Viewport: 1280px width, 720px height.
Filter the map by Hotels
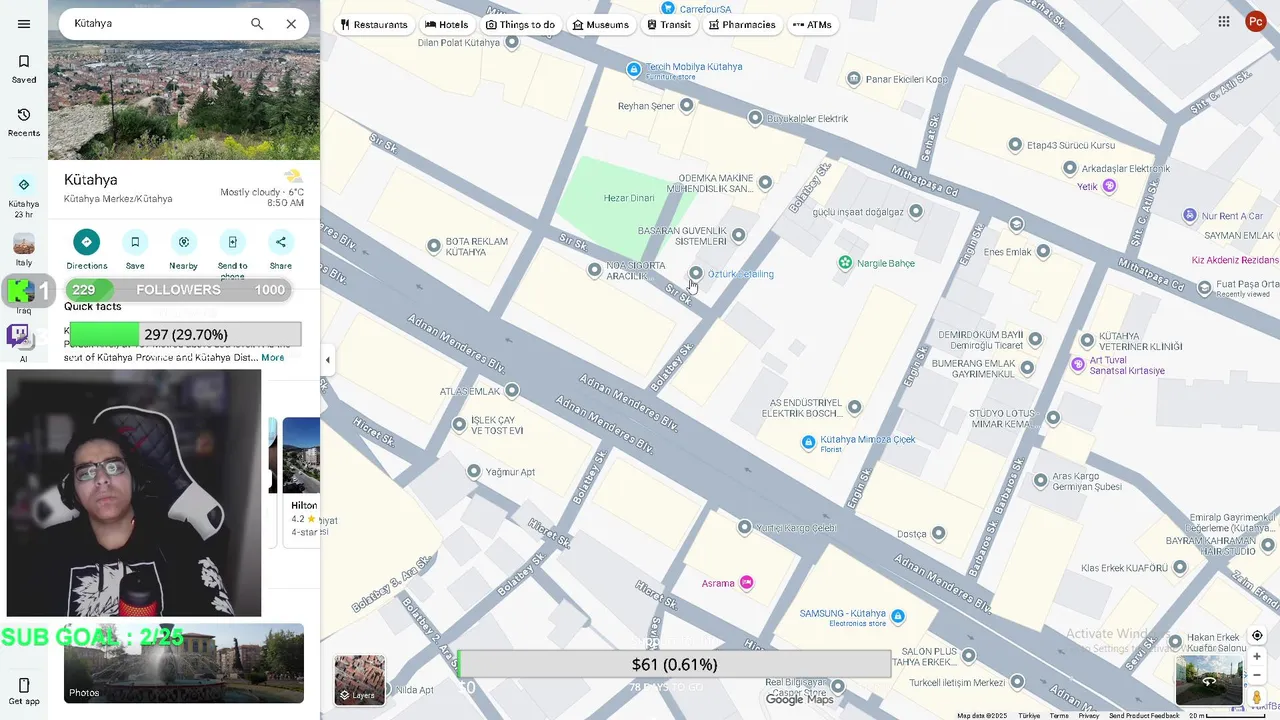446,24
